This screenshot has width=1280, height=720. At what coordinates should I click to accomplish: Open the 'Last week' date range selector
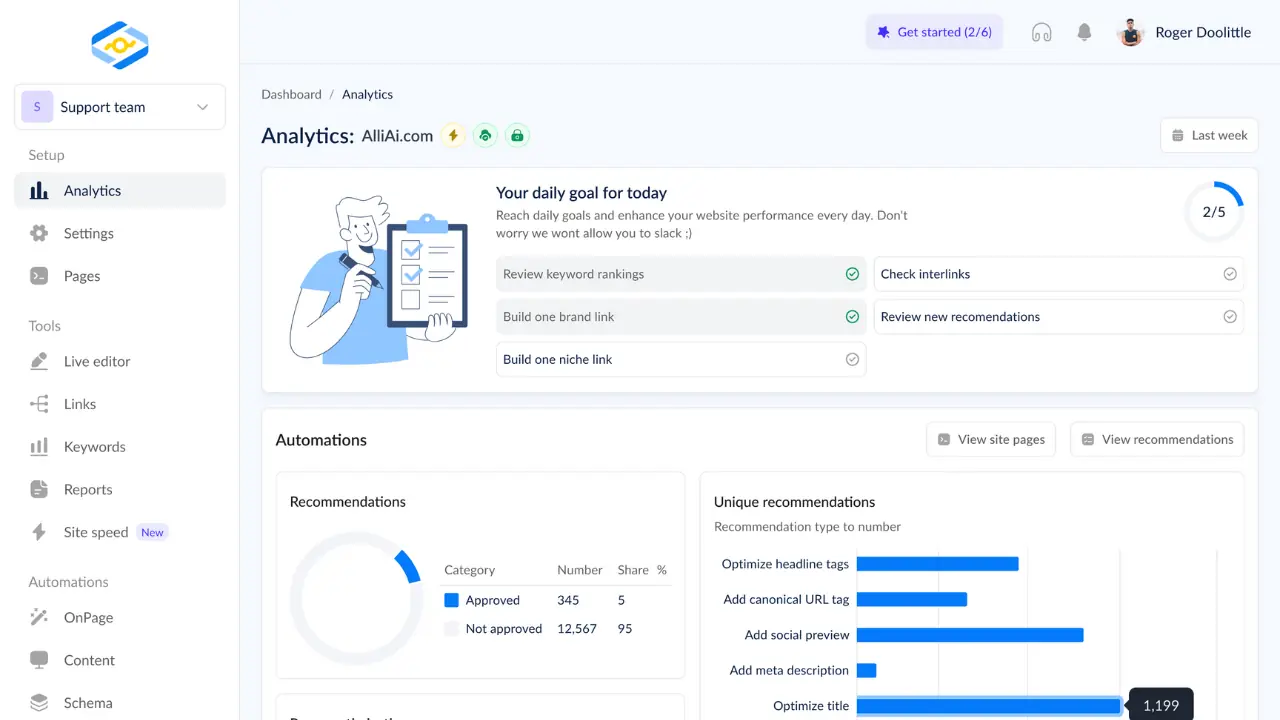pyautogui.click(x=1209, y=135)
